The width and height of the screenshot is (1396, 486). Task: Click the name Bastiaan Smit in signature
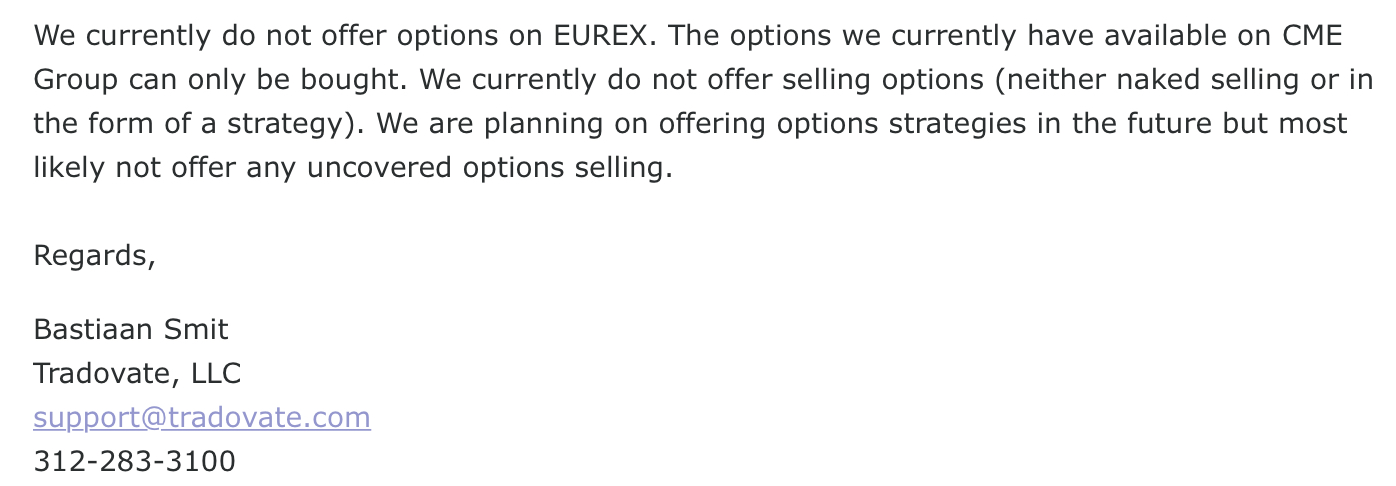[x=131, y=329]
